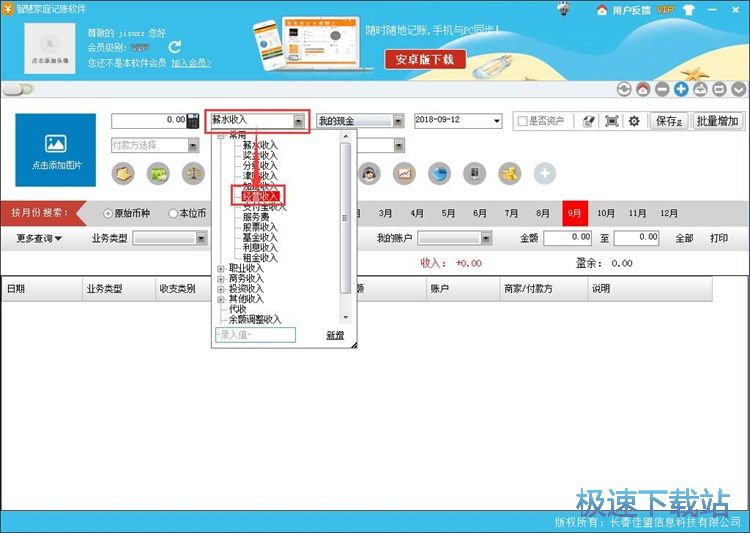Click the 保存 button

tap(668, 121)
